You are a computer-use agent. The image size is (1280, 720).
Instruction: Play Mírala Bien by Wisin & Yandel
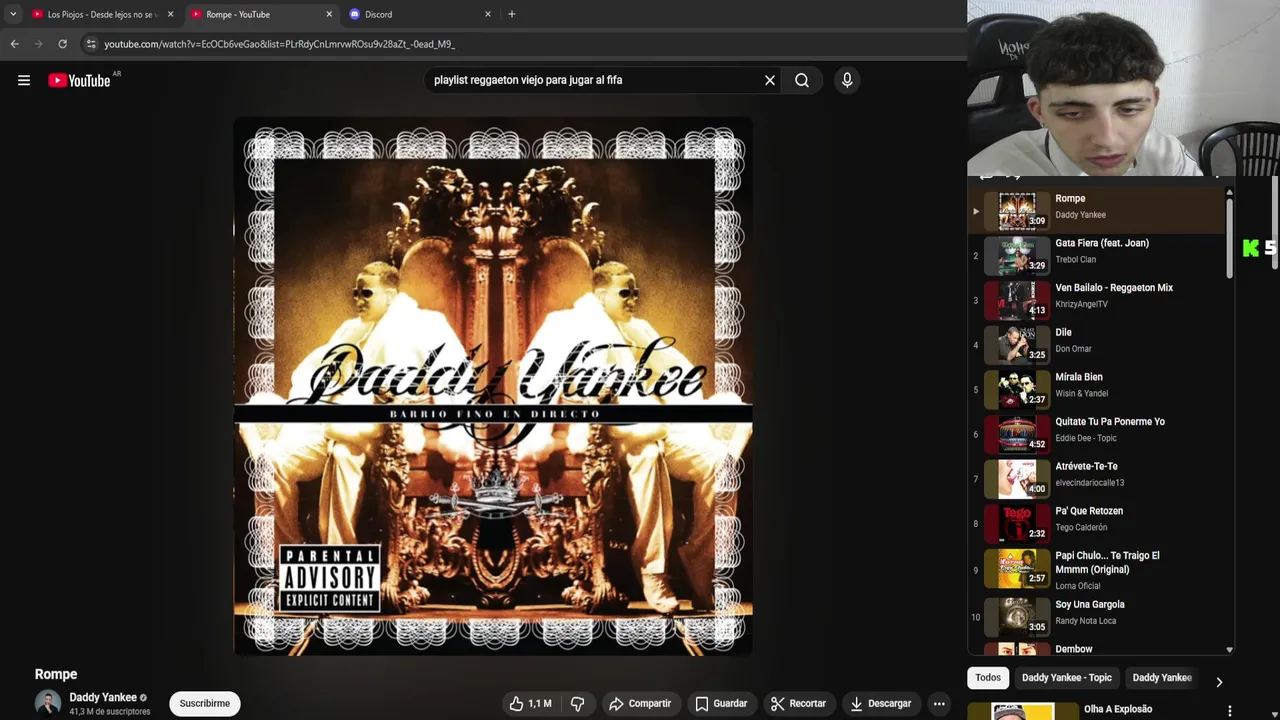(x=1097, y=389)
